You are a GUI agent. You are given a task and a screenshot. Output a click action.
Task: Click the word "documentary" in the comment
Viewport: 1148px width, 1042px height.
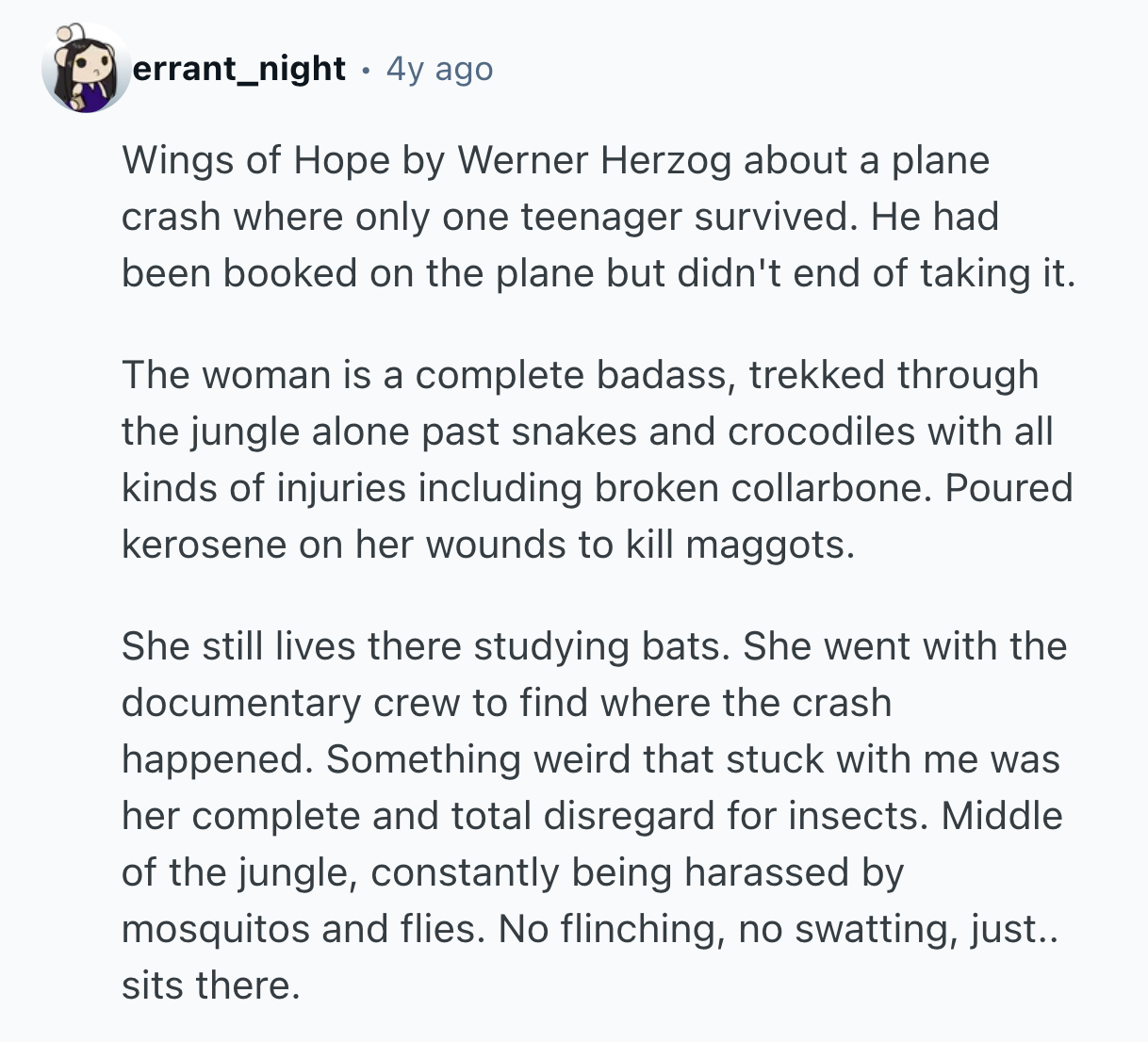coord(240,703)
